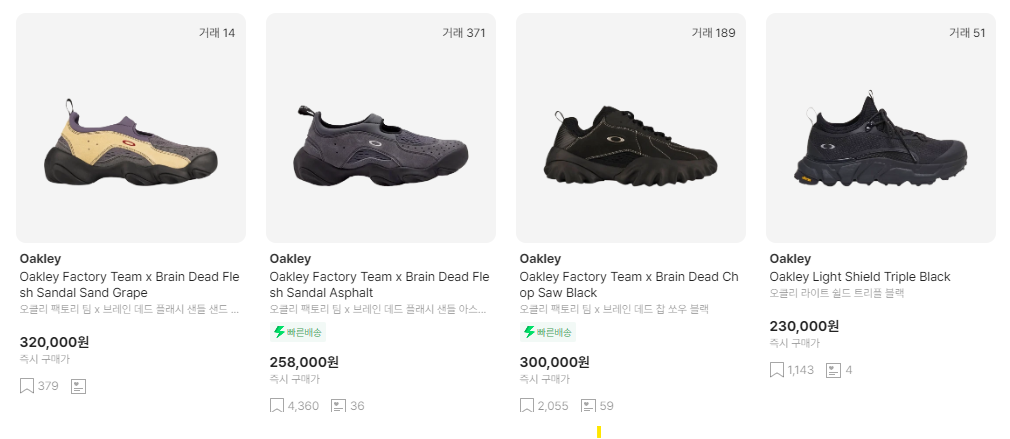Bookmark the Chop Saw Black shoe
The image size is (1010, 439).
coord(527,406)
